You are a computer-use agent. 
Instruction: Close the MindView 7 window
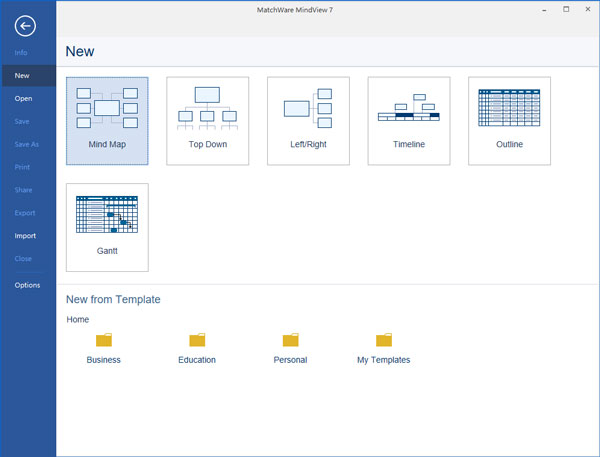(588, 9)
